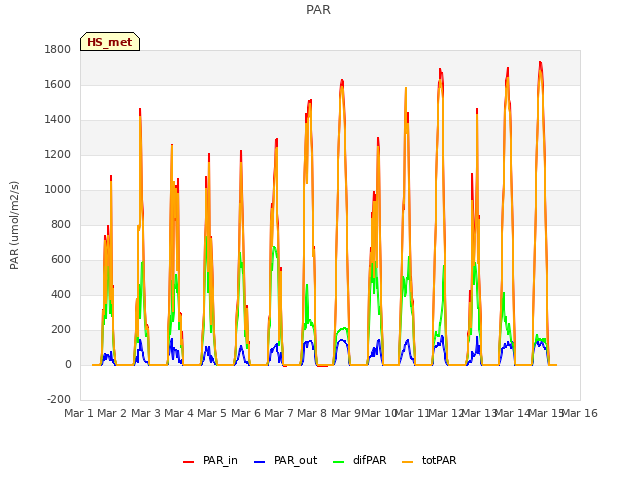The height and width of the screenshot is (480, 640).
Task: Toggle totPAR series in legend
Action: 429,460
